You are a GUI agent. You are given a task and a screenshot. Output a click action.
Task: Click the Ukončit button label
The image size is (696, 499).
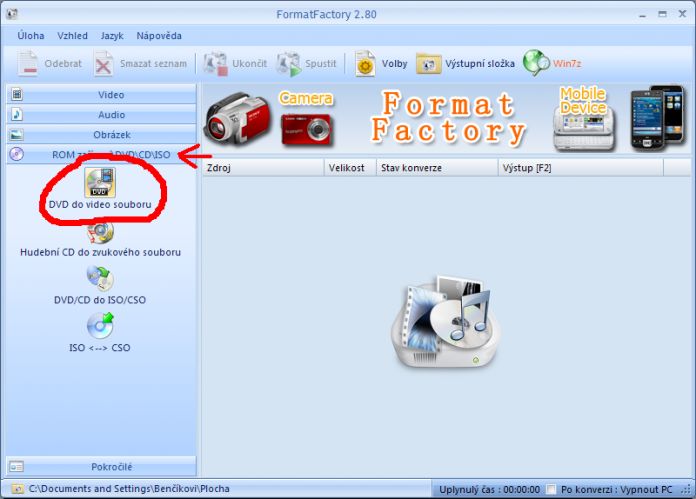point(249,63)
